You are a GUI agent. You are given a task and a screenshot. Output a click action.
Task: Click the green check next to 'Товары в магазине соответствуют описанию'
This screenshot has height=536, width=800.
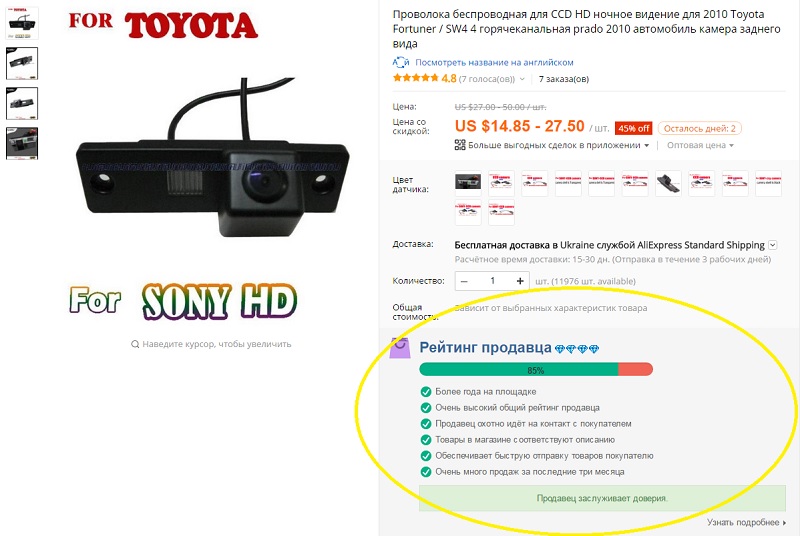click(426, 440)
